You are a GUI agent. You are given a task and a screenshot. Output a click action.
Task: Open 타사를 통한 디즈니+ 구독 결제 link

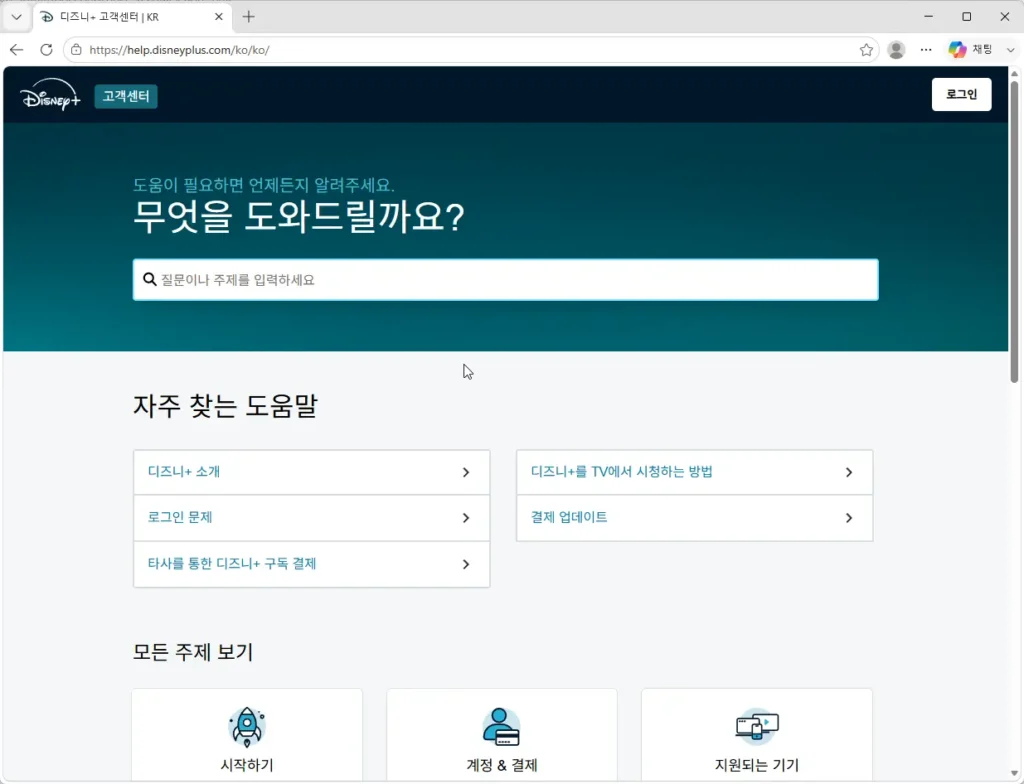pyautogui.click(x=232, y=564)
